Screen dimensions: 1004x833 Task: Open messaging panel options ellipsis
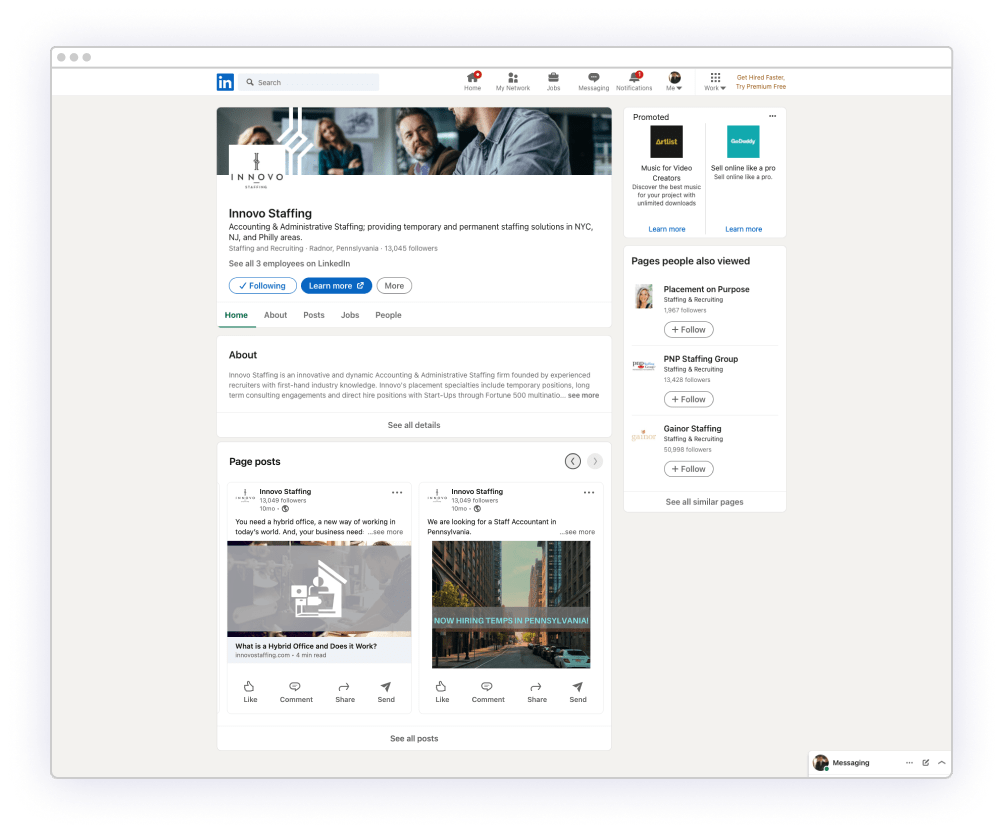click(909, 763)
